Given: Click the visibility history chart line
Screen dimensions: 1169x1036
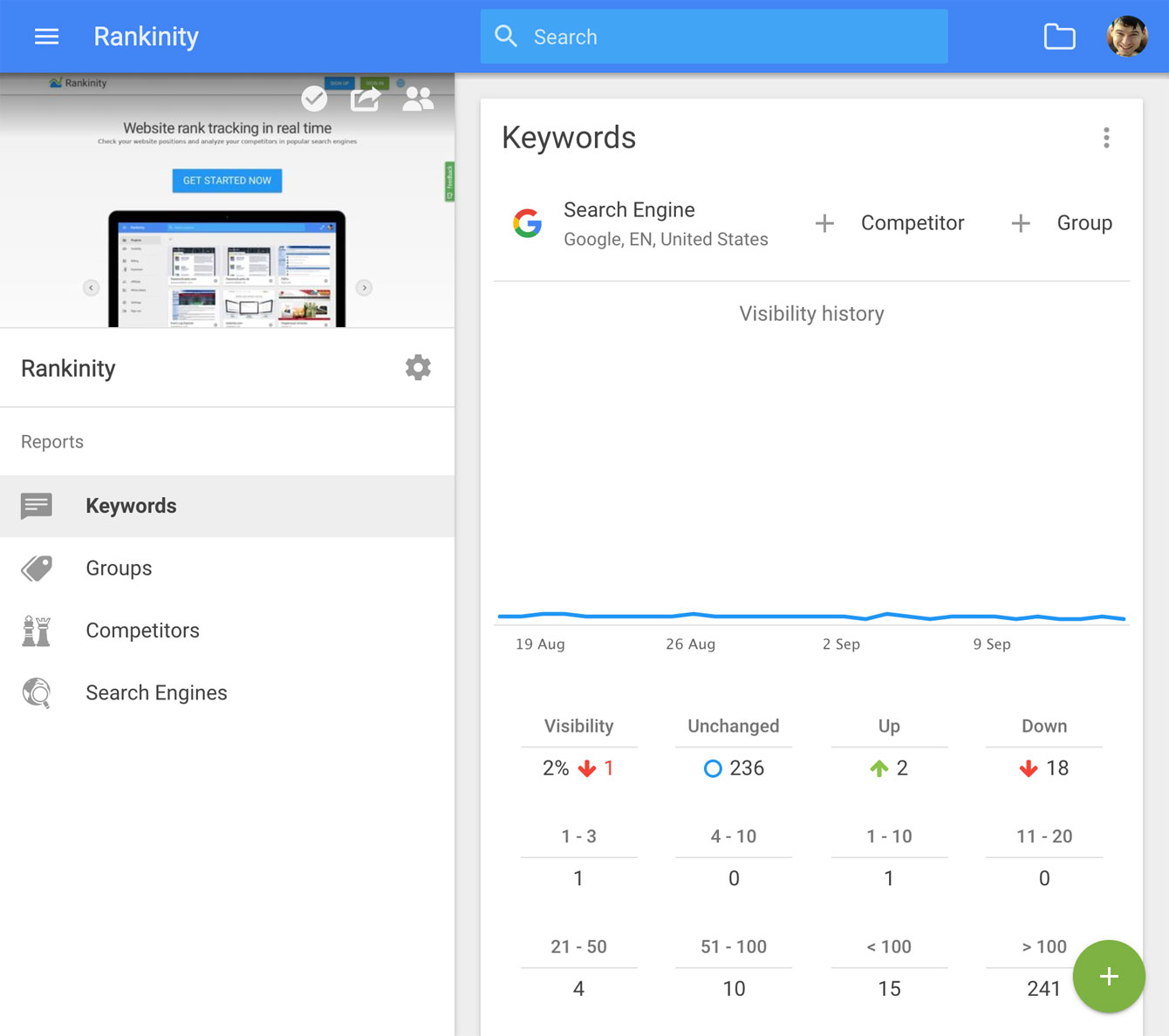Looking at the screenshot, I should click(x=811, y=617).
